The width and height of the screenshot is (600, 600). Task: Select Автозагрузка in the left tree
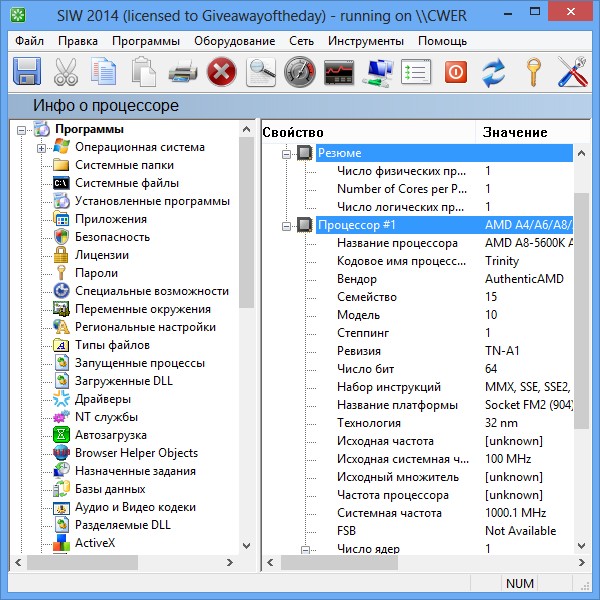coord(110,435)
